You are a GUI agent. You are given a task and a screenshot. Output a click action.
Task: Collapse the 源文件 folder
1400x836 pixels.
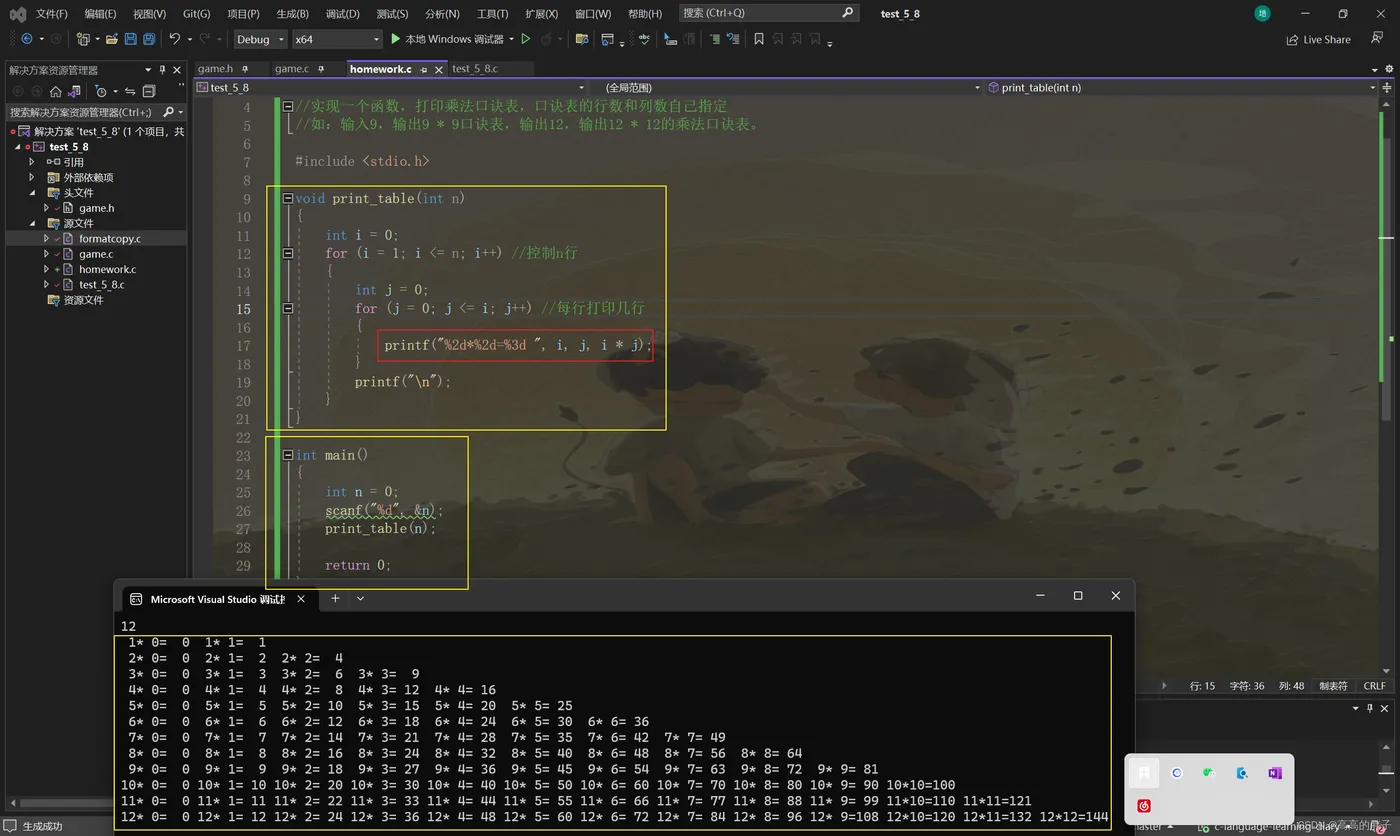(32, 223)
